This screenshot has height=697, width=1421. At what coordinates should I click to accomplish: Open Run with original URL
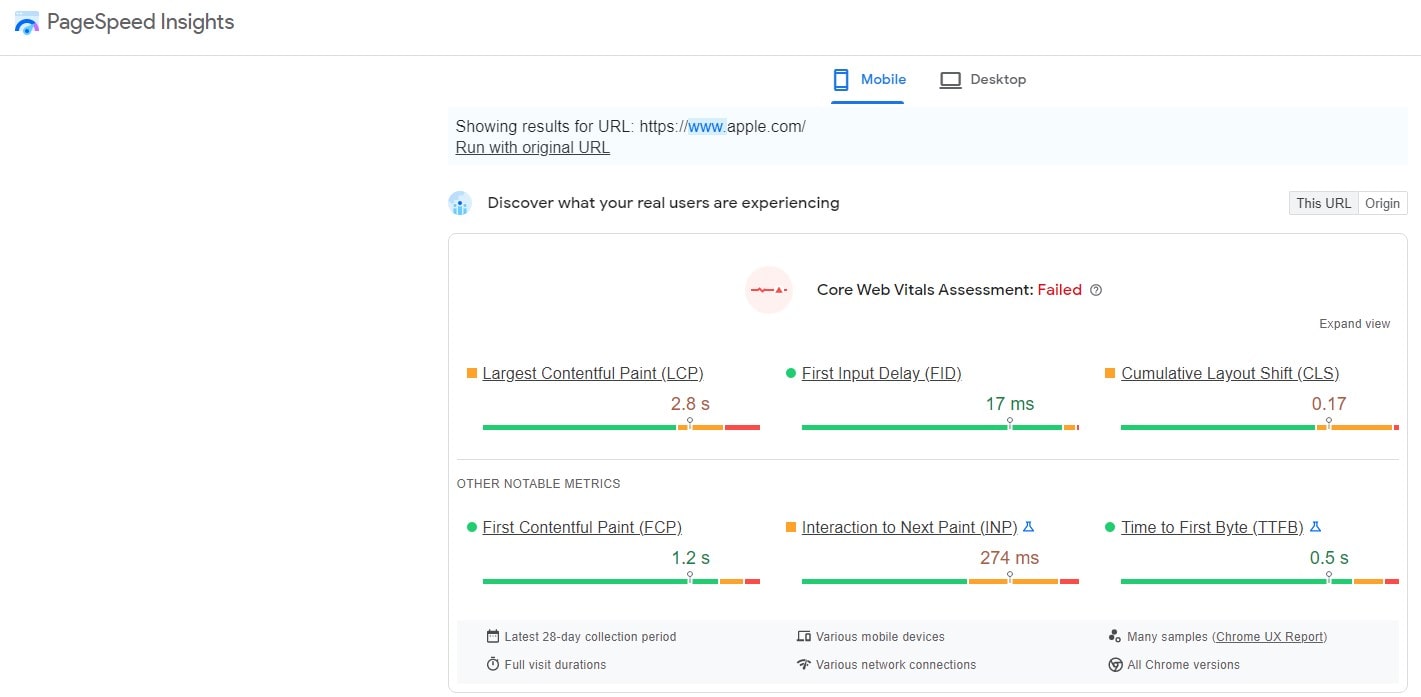pos(532,147)
